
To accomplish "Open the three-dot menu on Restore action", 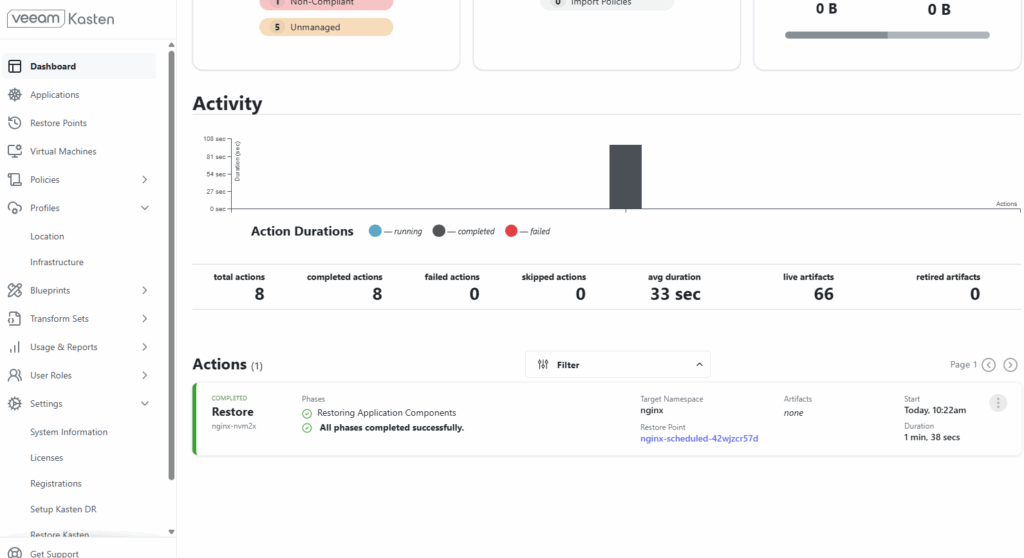I will 997,403.
